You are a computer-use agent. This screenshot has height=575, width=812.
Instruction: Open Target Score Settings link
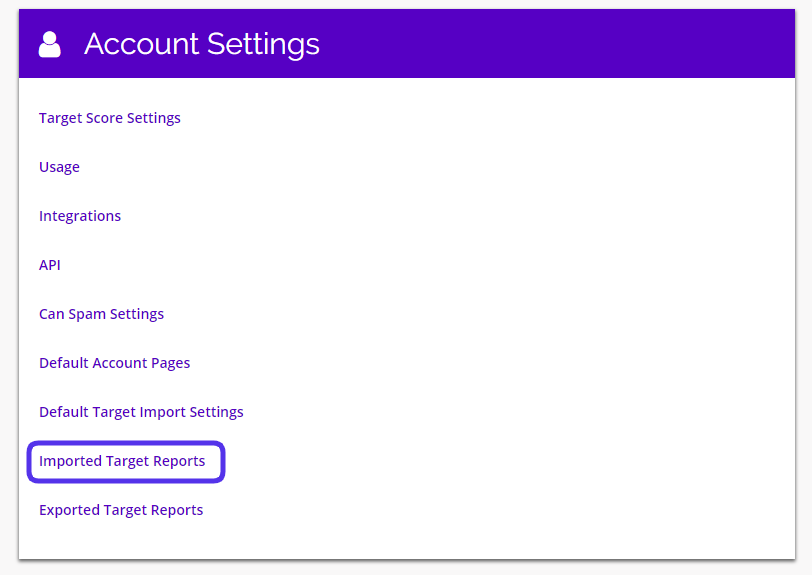110,118
